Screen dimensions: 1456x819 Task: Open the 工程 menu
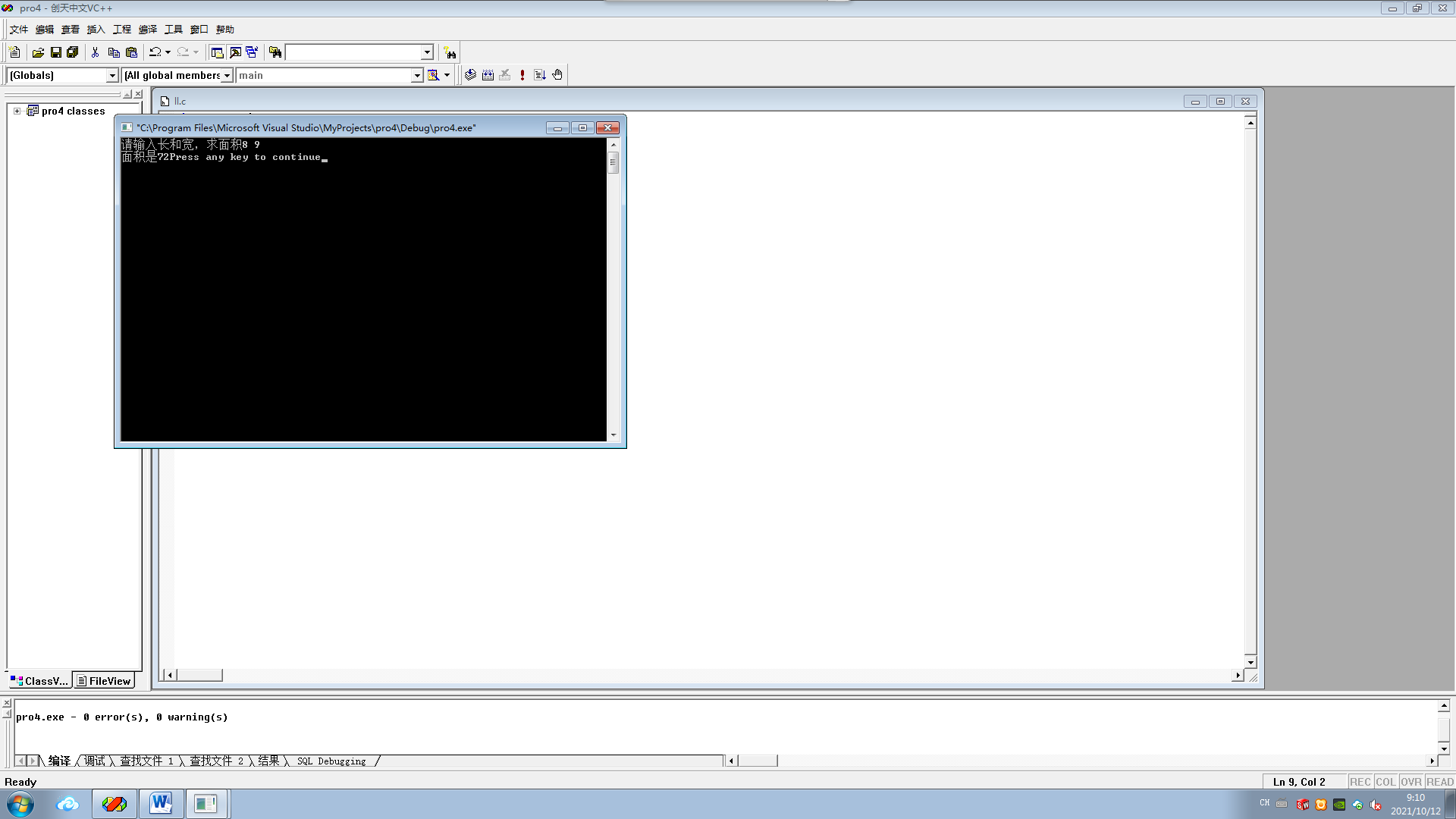pyautogui.click(x=121, y=30)
